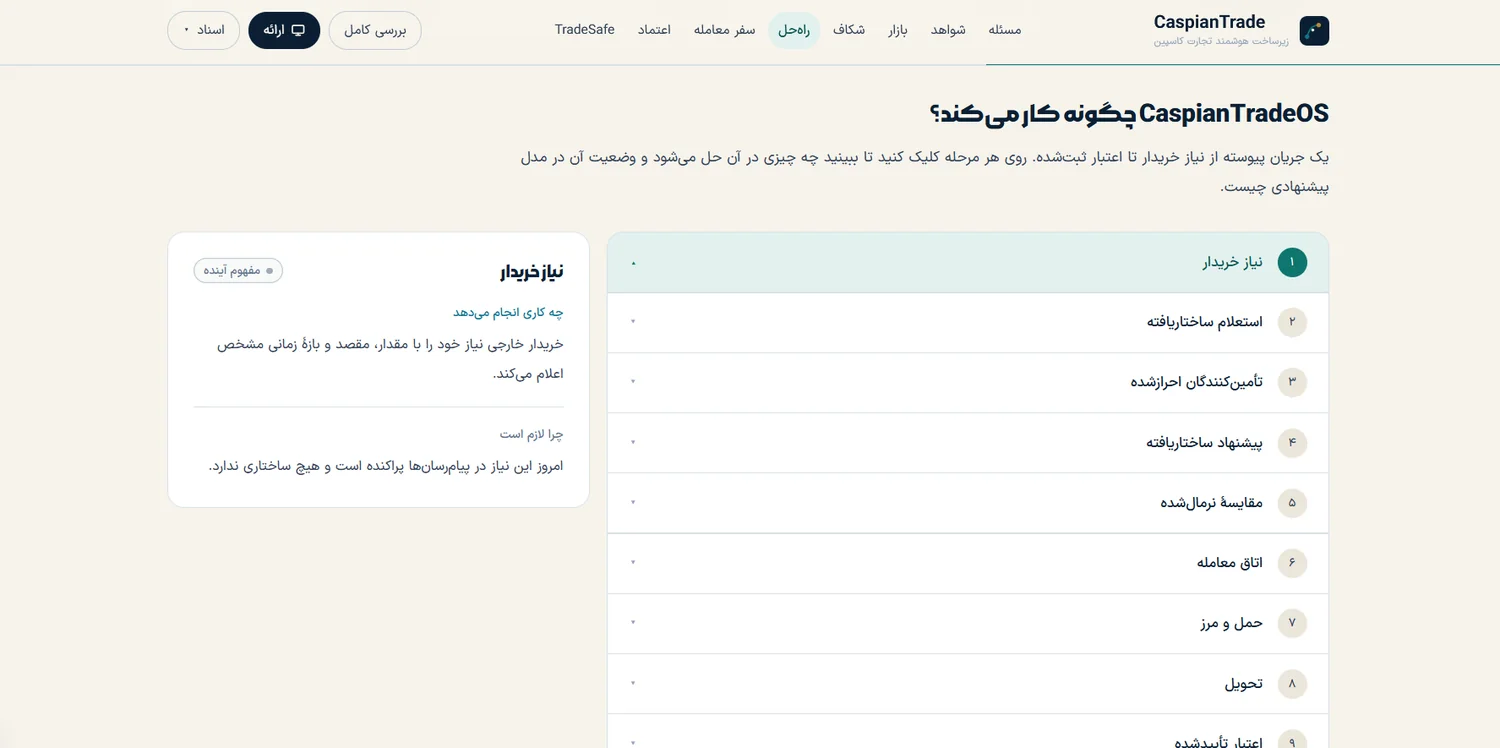
Task: Expand the تأمین‌کنندگان احرازشده row chevron
Action: click(633, 382)
